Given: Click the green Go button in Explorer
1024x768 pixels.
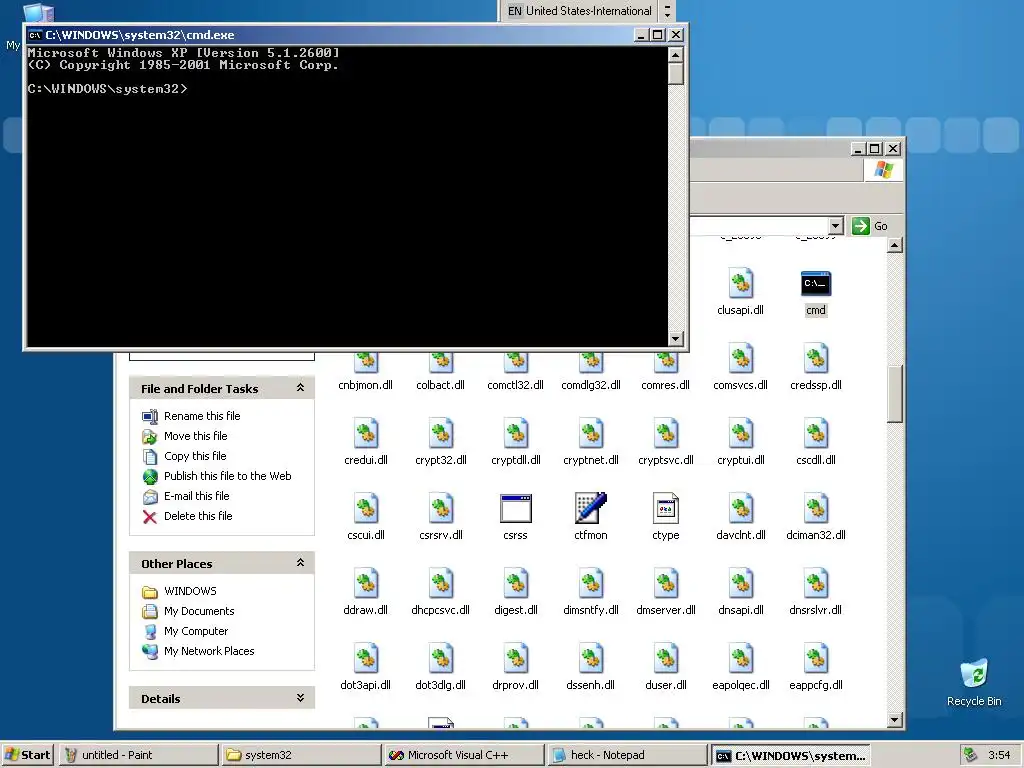Looking at the screenshot, I should pos(870,226).
